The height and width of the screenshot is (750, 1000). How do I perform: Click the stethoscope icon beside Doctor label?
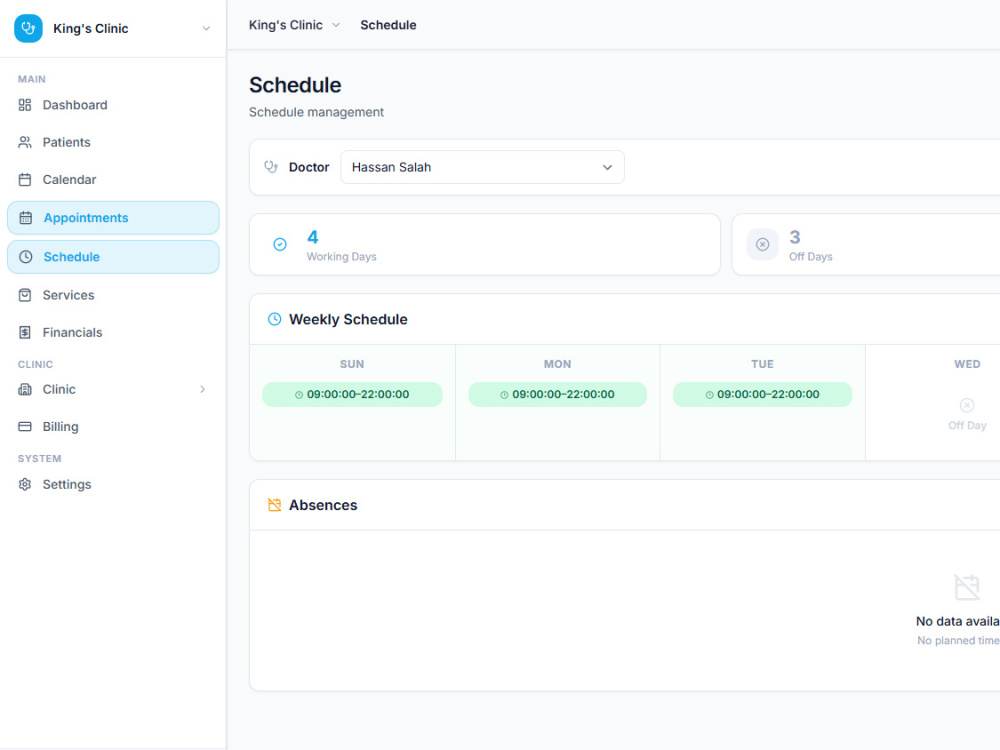271,167
